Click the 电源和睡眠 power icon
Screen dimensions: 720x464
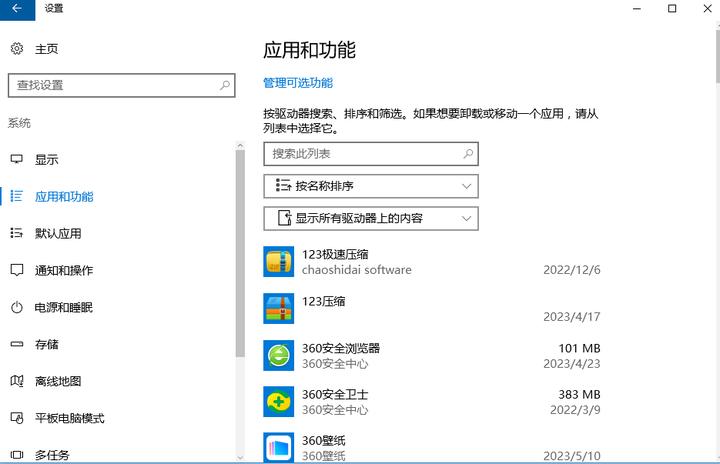click(x=17, y=307)
